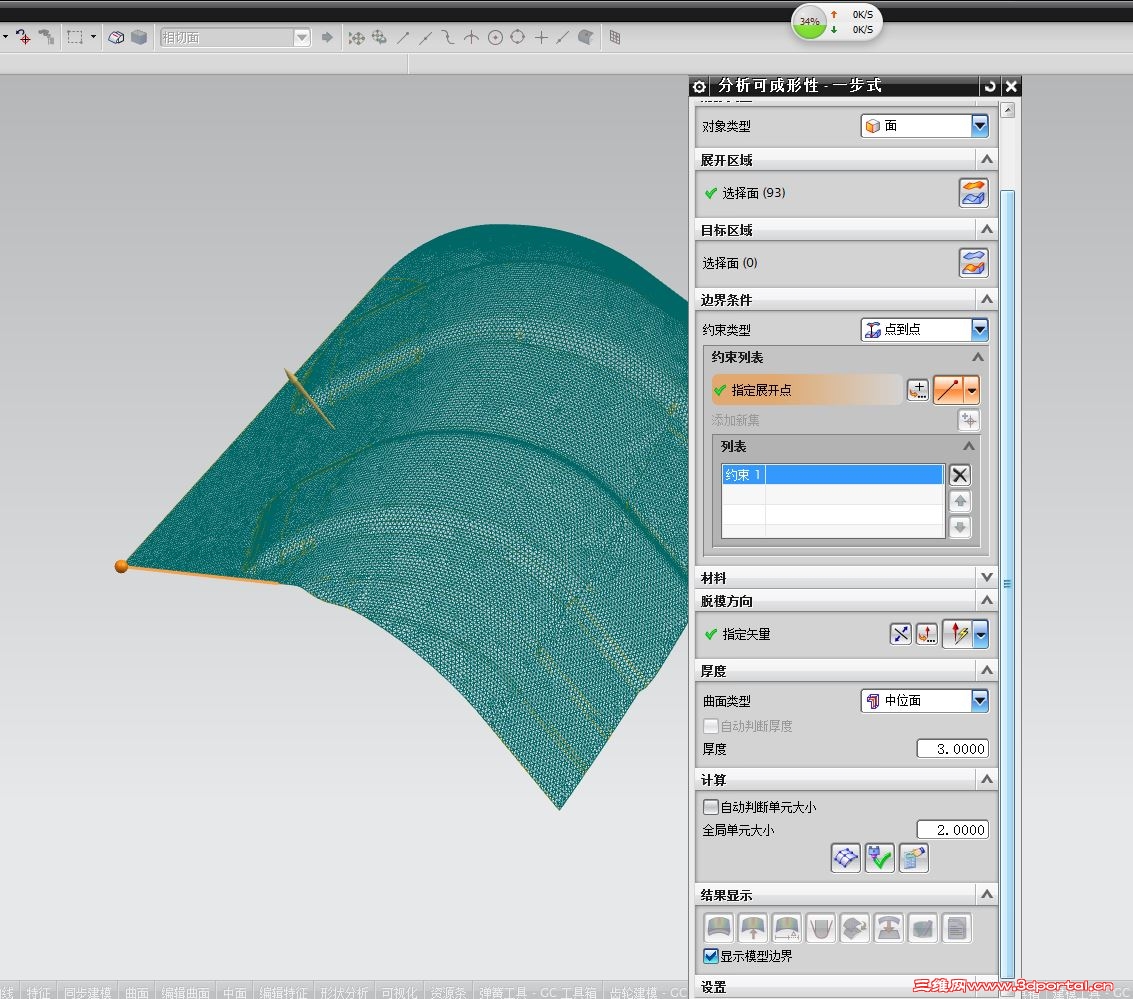Click the inferred point icon for 指定展开点
Image resolution: width=1133 pixels, height=999 pixels.
(949, 390)
